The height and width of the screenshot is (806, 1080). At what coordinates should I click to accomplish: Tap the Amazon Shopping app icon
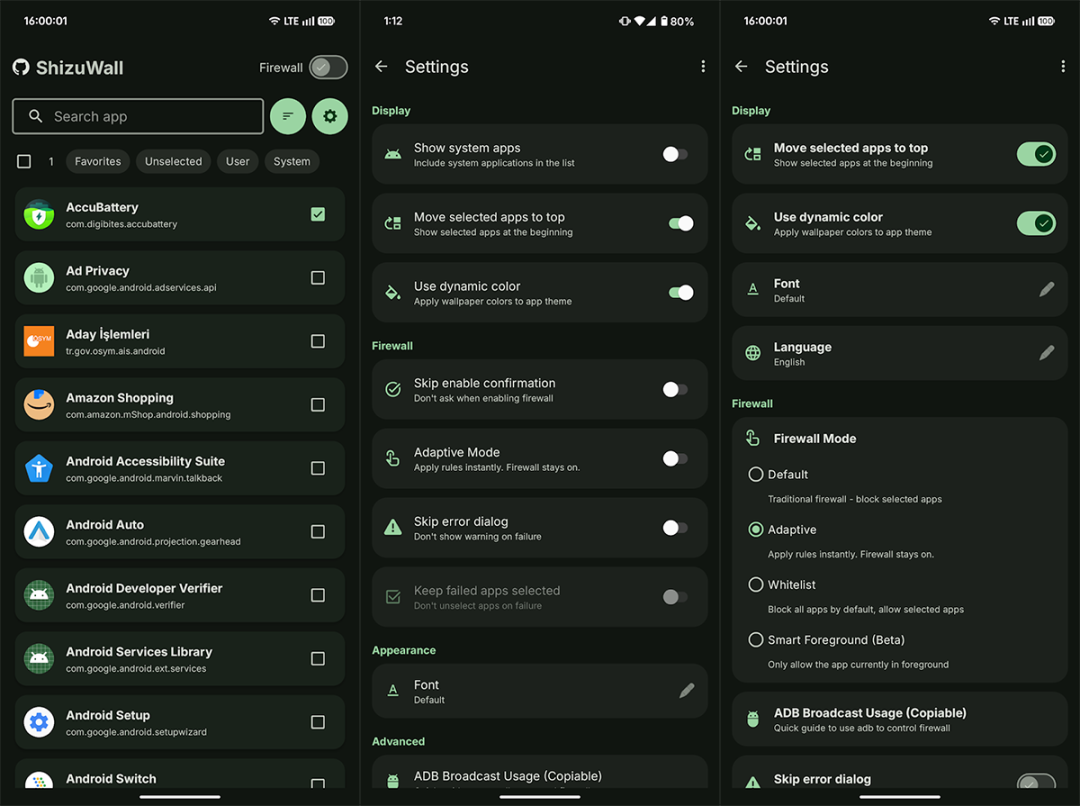click(39, 405)
